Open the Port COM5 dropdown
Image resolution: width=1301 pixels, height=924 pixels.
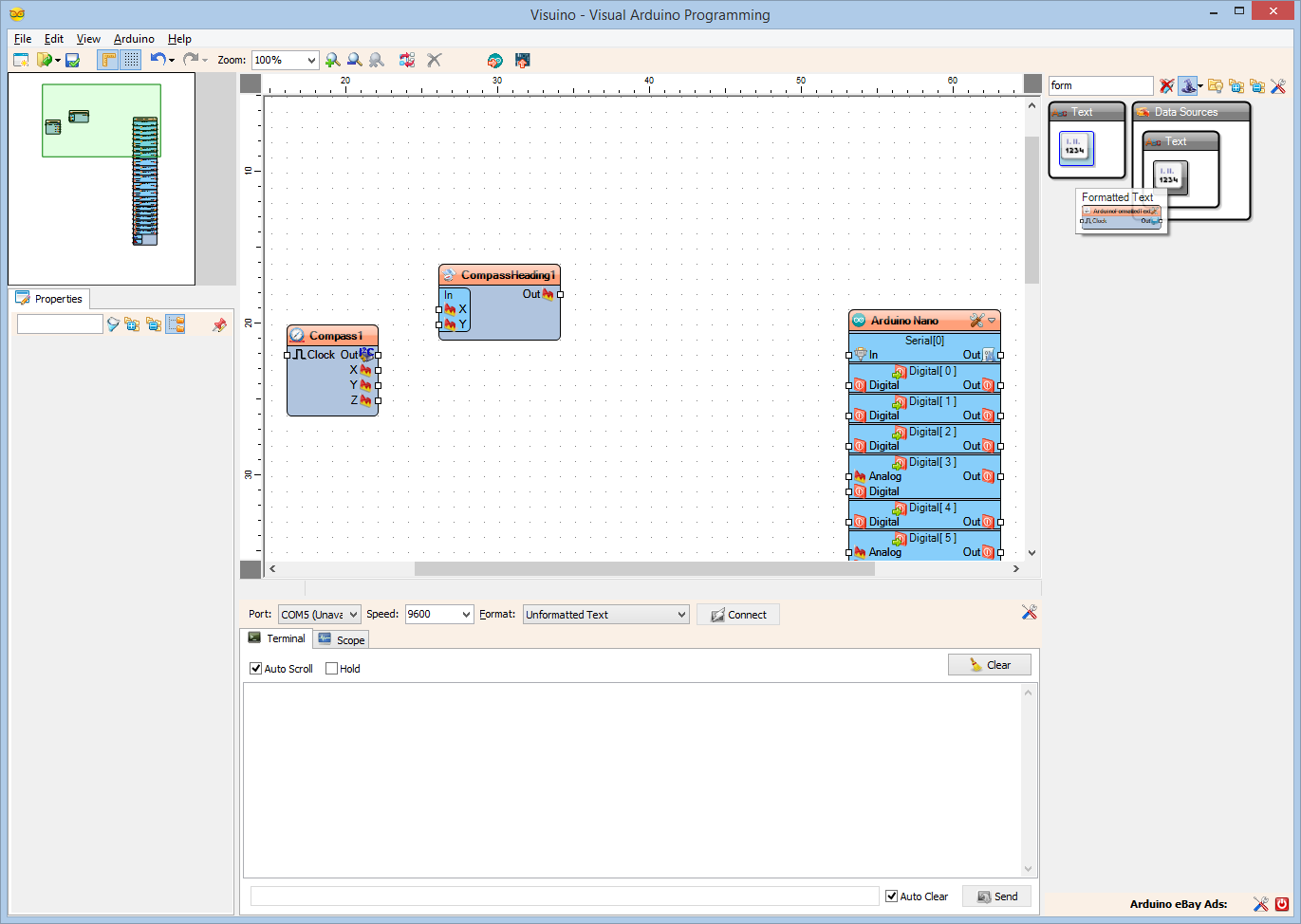320,615
